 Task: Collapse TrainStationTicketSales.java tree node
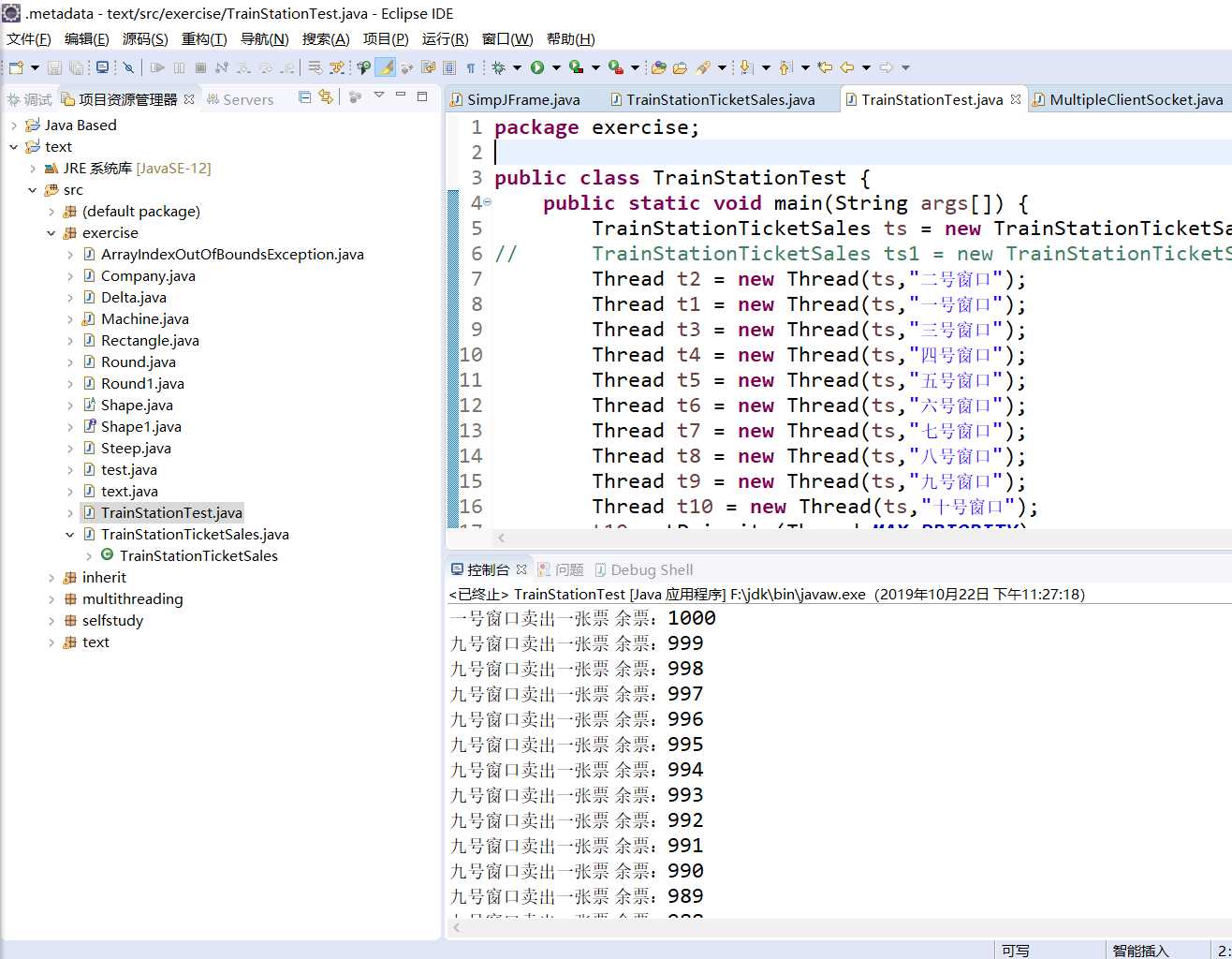click(69, 535)
